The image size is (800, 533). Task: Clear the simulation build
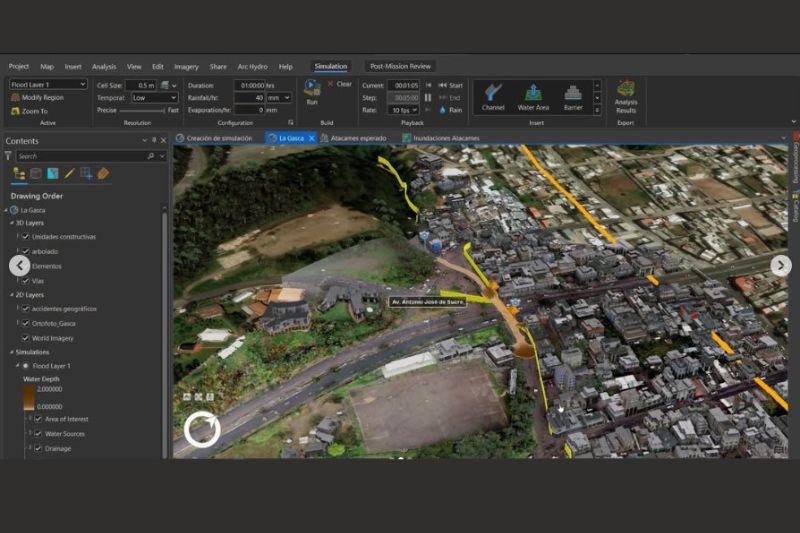339,85
